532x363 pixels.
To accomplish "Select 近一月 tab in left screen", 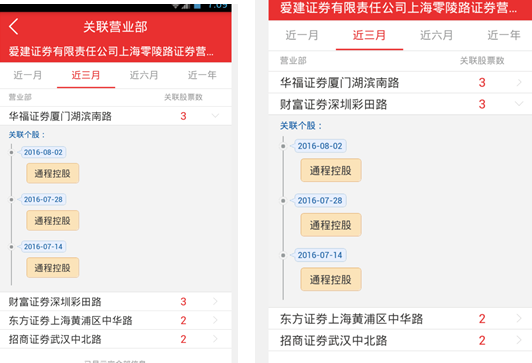I will point(28,75).
